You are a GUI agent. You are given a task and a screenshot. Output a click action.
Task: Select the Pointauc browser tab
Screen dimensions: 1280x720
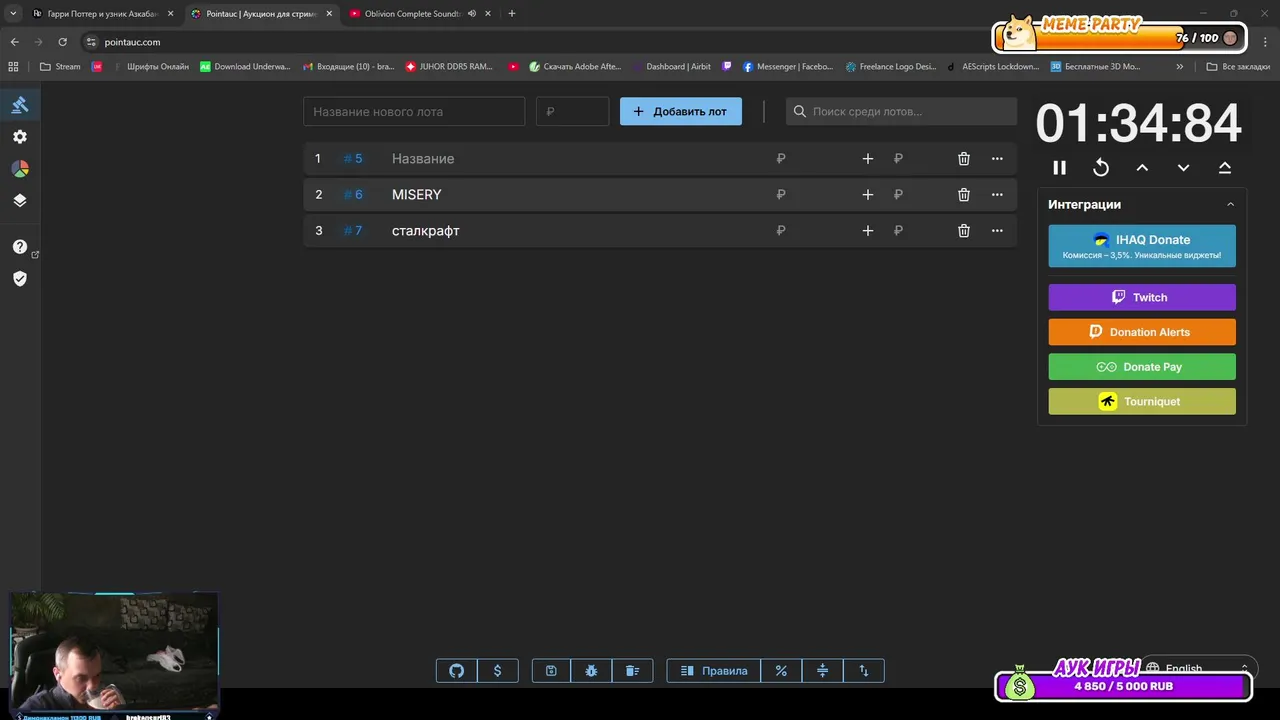[262, 14]
